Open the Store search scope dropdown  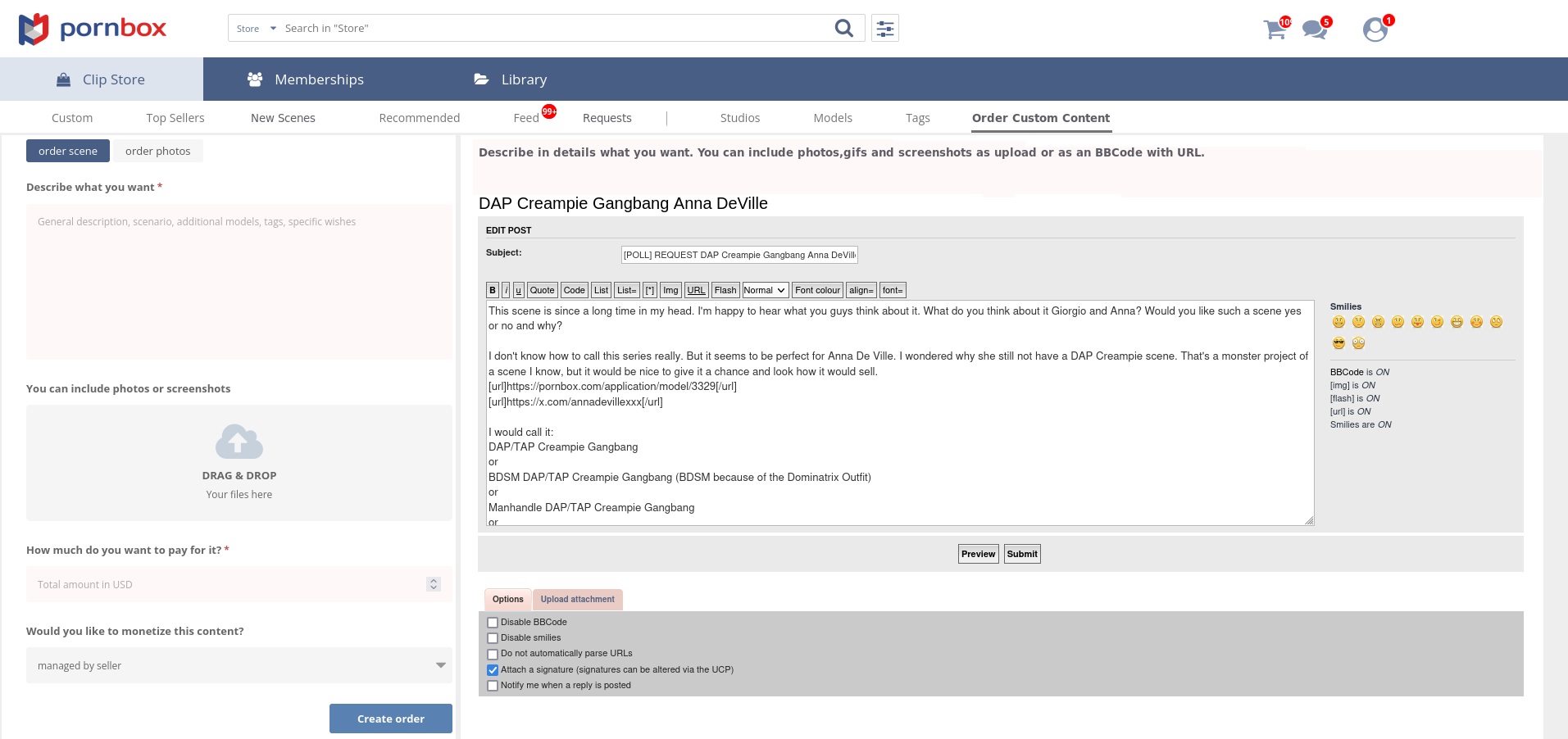click(x=256, y=29)
